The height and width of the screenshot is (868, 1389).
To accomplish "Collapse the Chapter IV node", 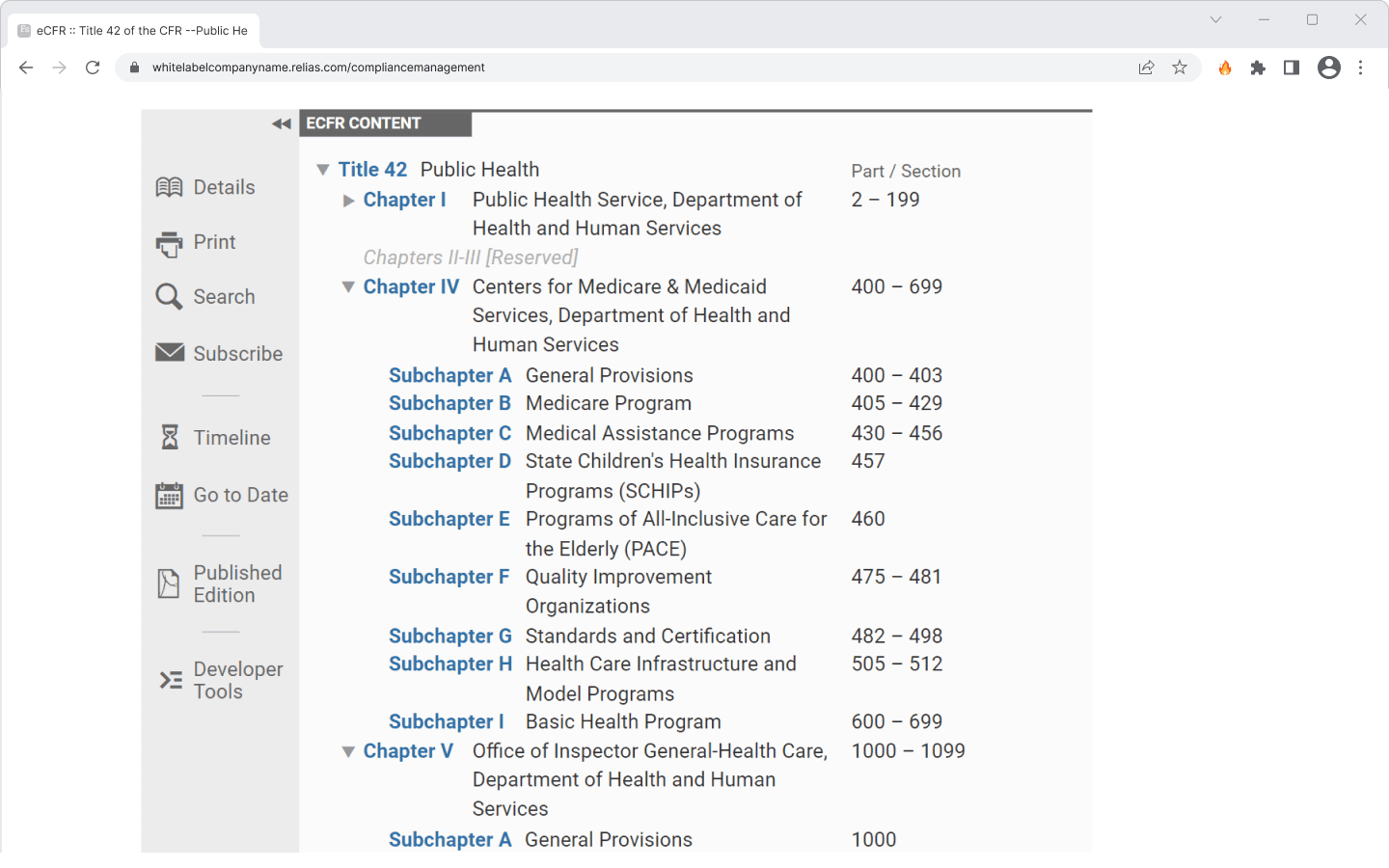I will click(x=348, y=287).
